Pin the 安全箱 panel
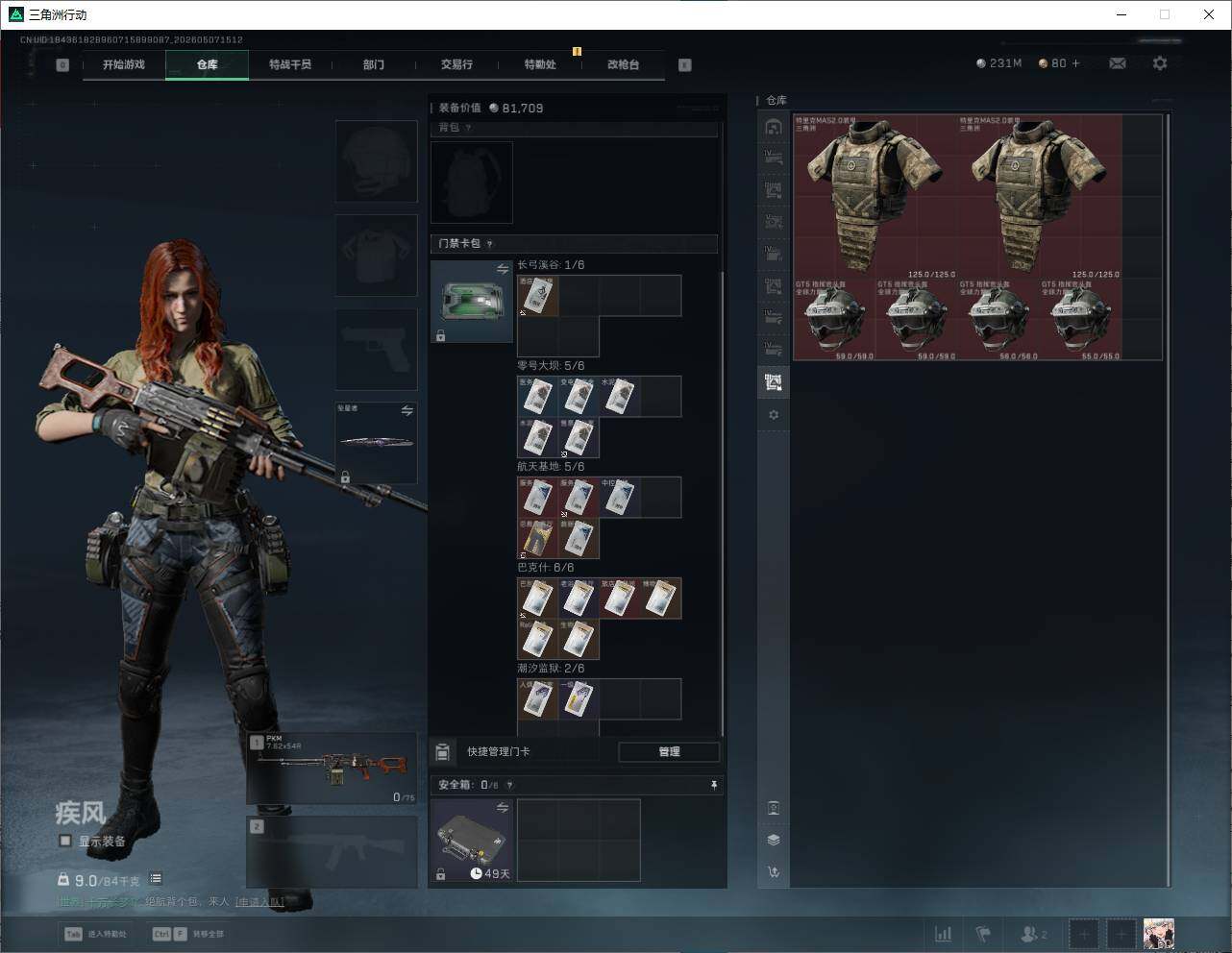Screen dimensions: 1232x953 [713, 785]
